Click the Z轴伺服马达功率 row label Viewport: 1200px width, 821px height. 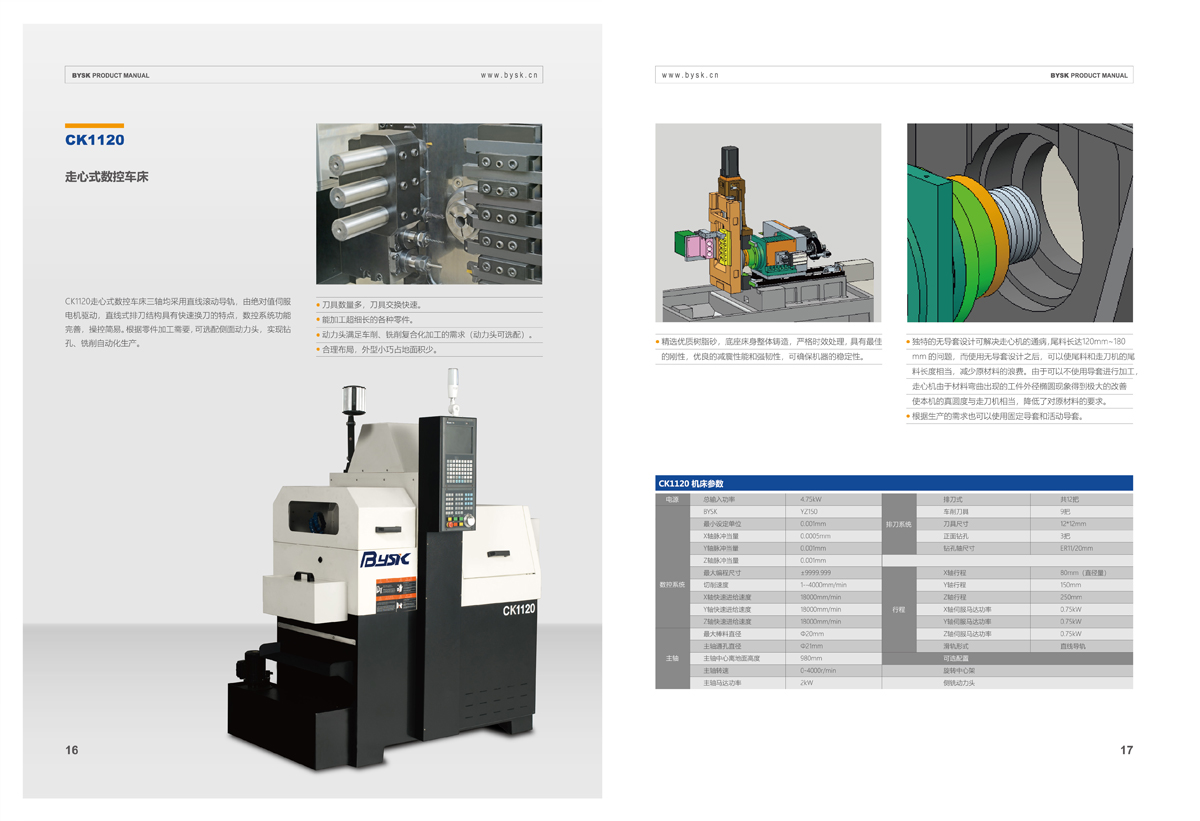(x=967, y=634)
